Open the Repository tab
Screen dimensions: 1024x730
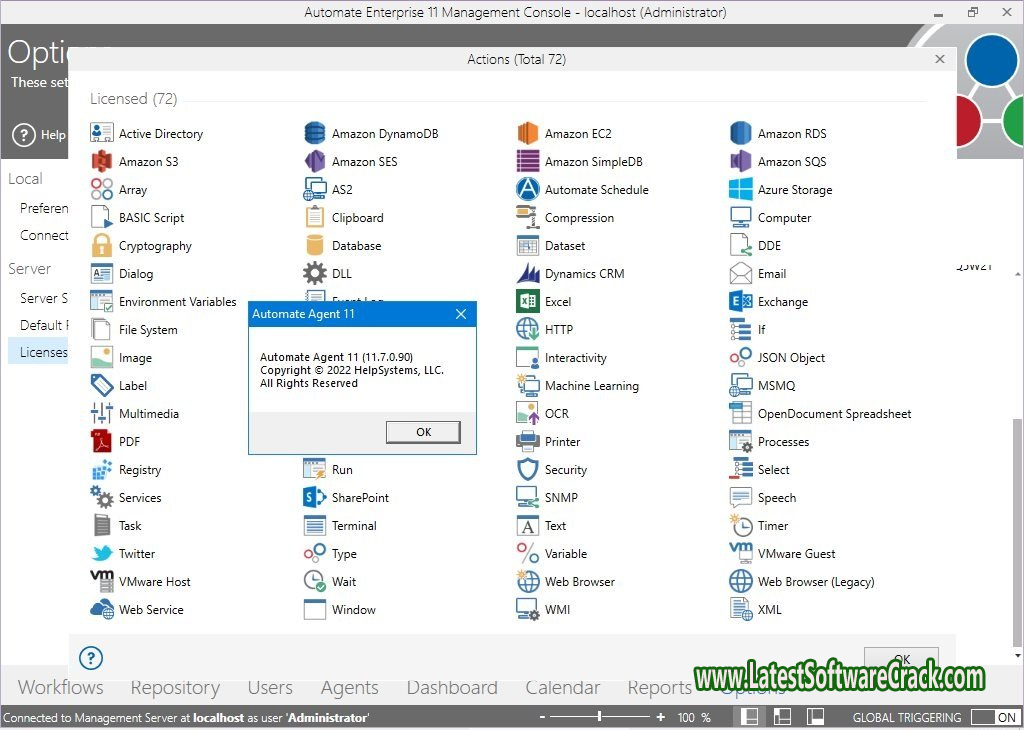pyautogui.click(x=175, y=687)
